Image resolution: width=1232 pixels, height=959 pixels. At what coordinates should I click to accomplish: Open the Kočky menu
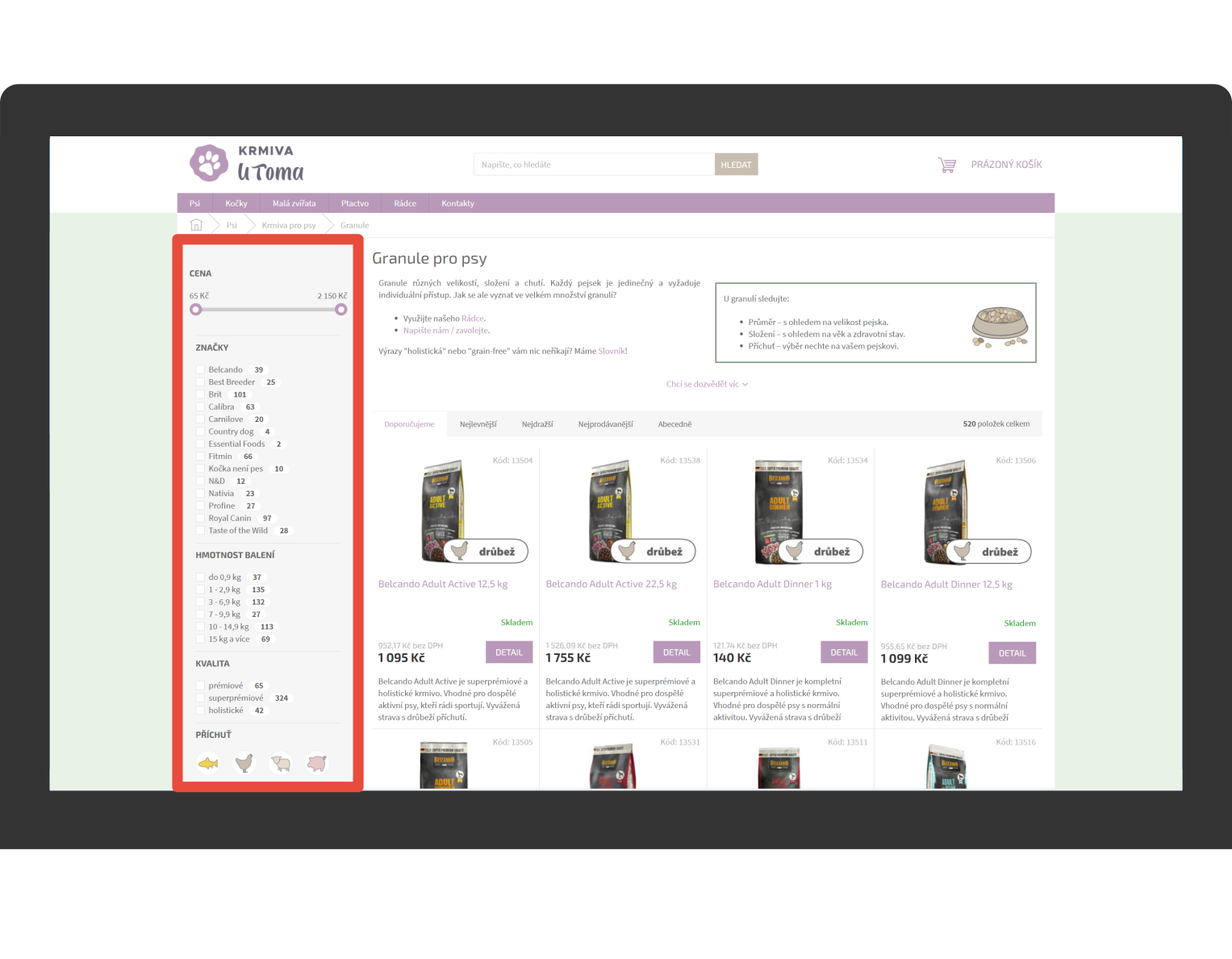pos(236,203)
